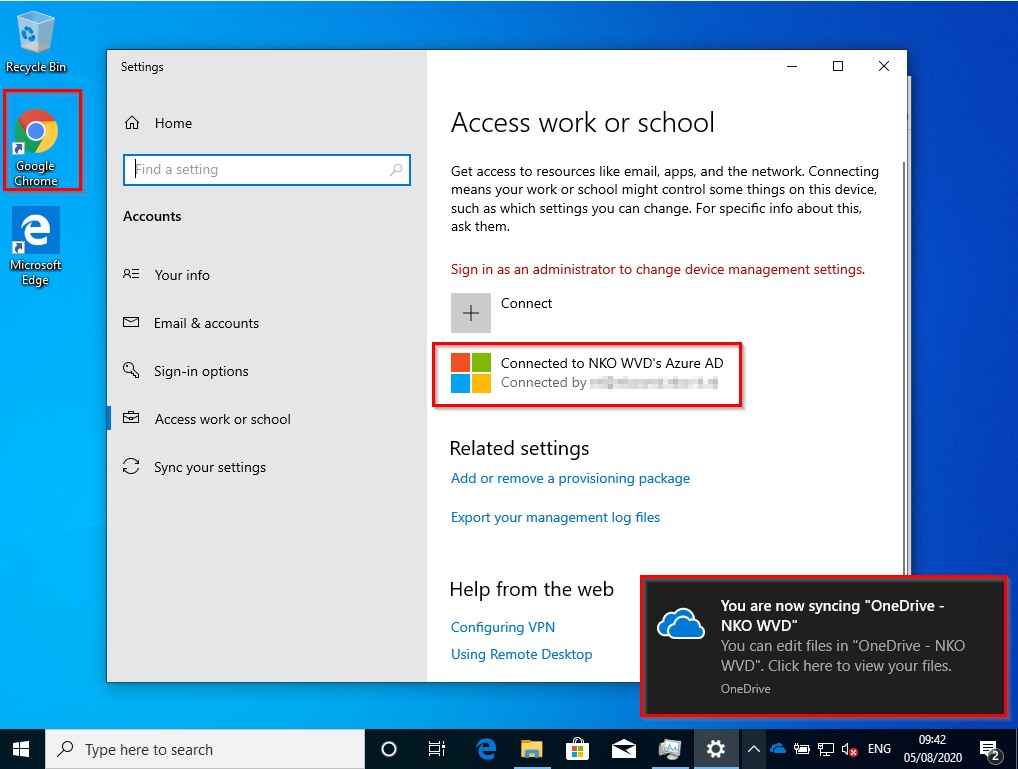Show hidden system tray icons
The image size is (1018, 769).
coord(753,750)
